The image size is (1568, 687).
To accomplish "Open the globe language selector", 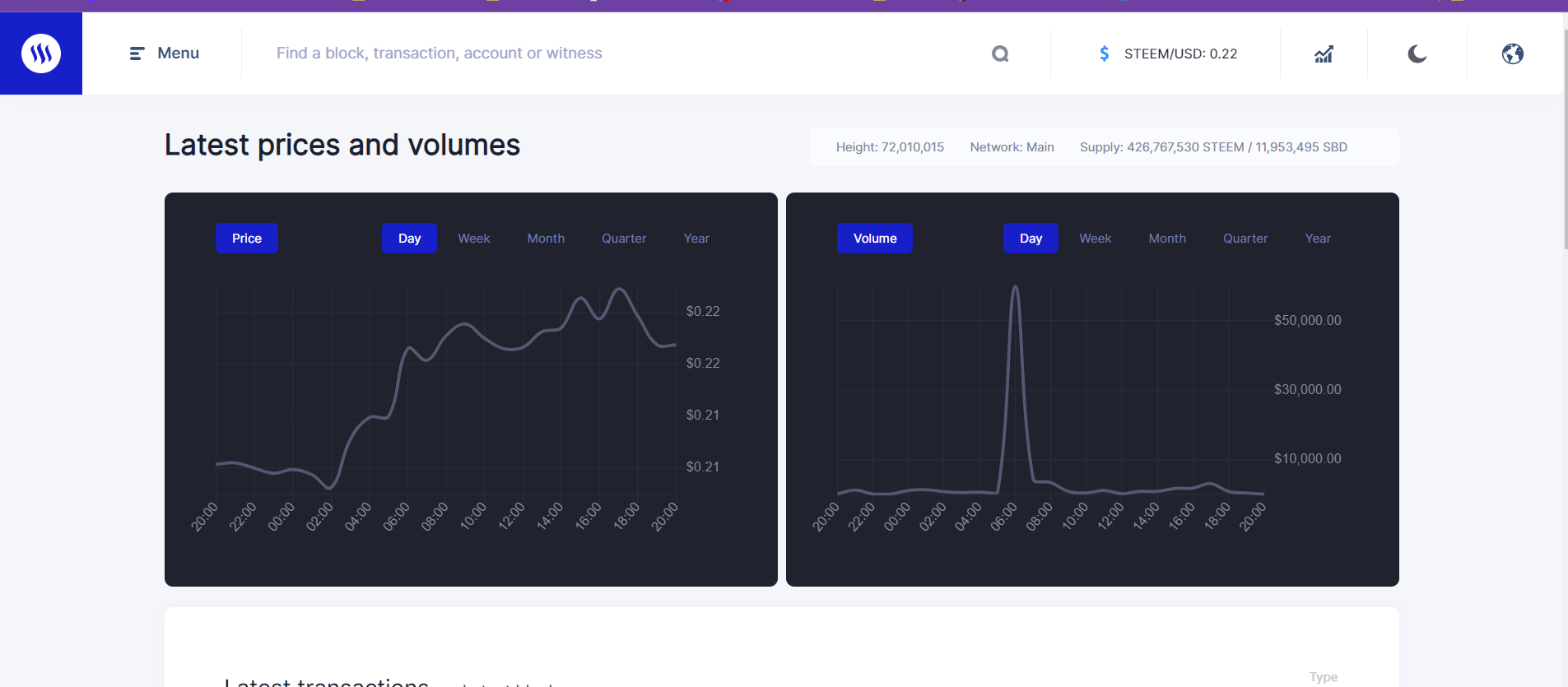I will coord(1513,54).
